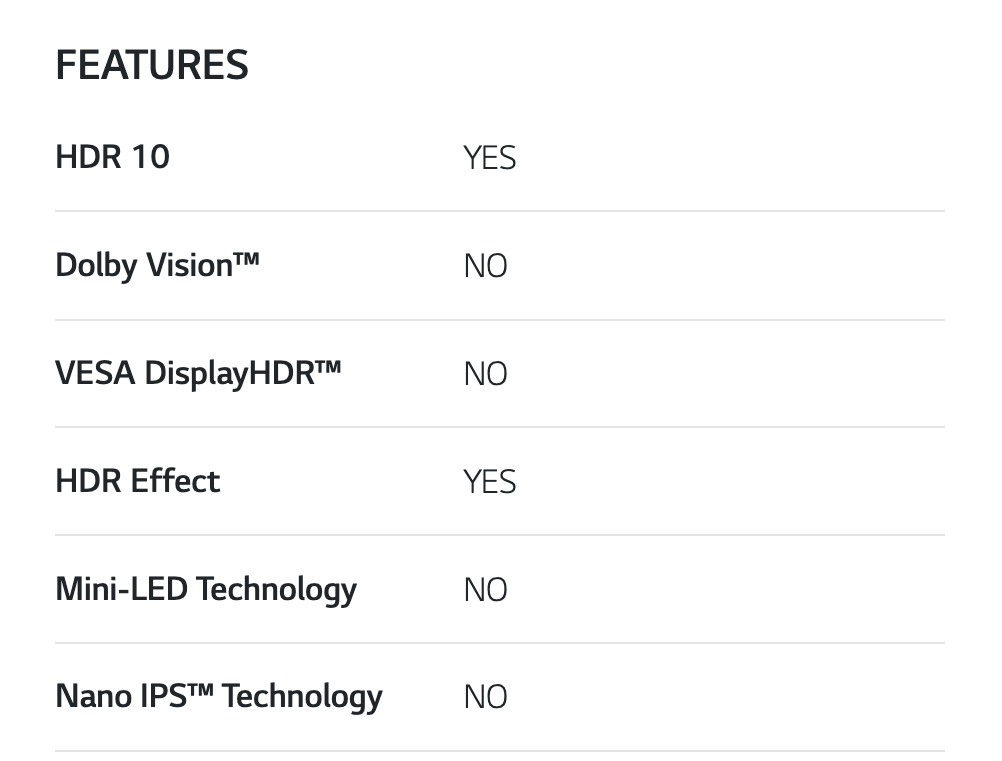The image size is (1002, 761).
Task: Click the NO value for VESA DisplayHDR
Action: (x=485, y=374)
